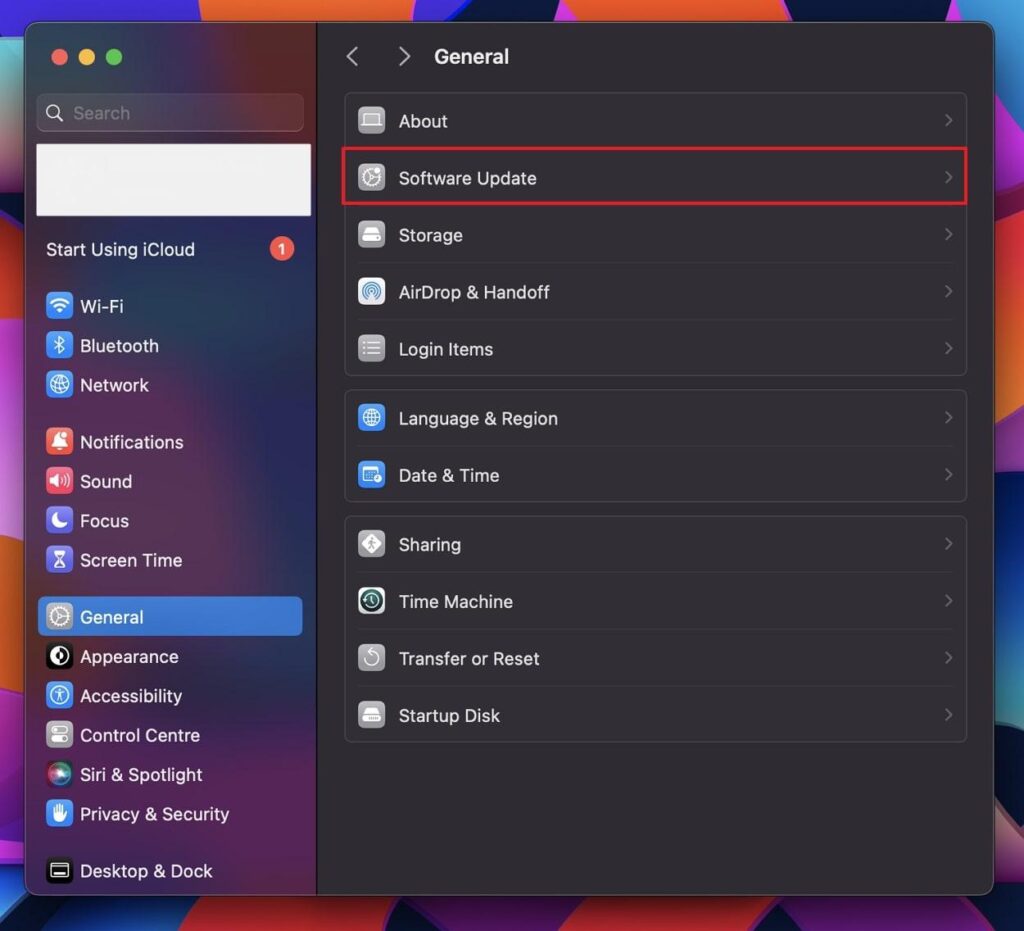Click the Privacy & Security hand icon
The image size is (1024, 931).
click(x=59, y=813)
